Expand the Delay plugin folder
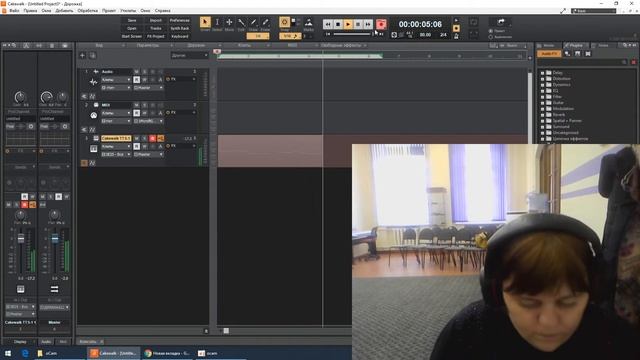This screenshot has height=360, width=640. point(542,73)
